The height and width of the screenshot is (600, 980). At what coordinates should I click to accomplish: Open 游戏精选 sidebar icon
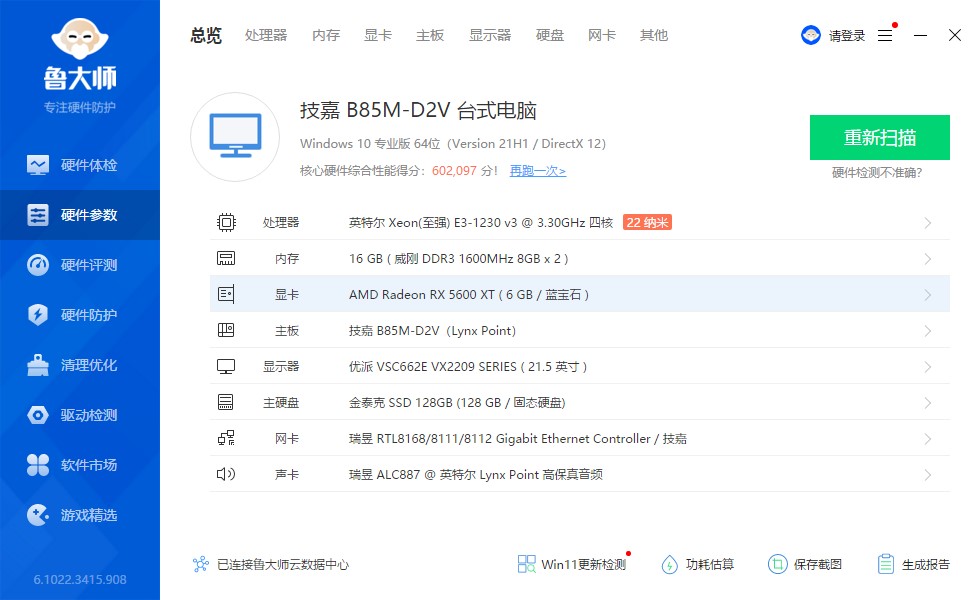(x=38, y=515)
